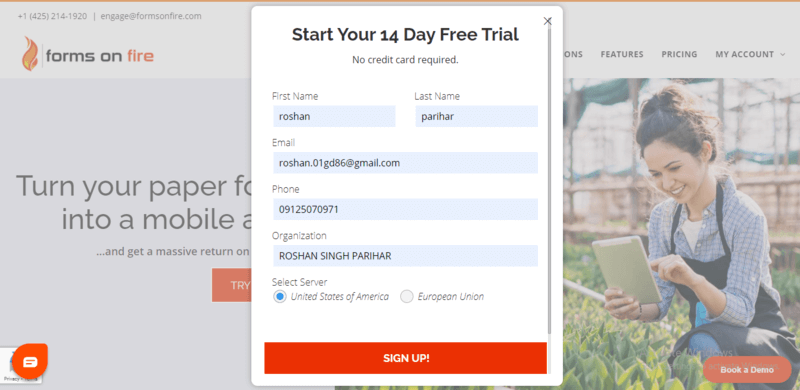800x390 pixels.
Task: Open the orange chat widget icon
Action: [30, 362]
